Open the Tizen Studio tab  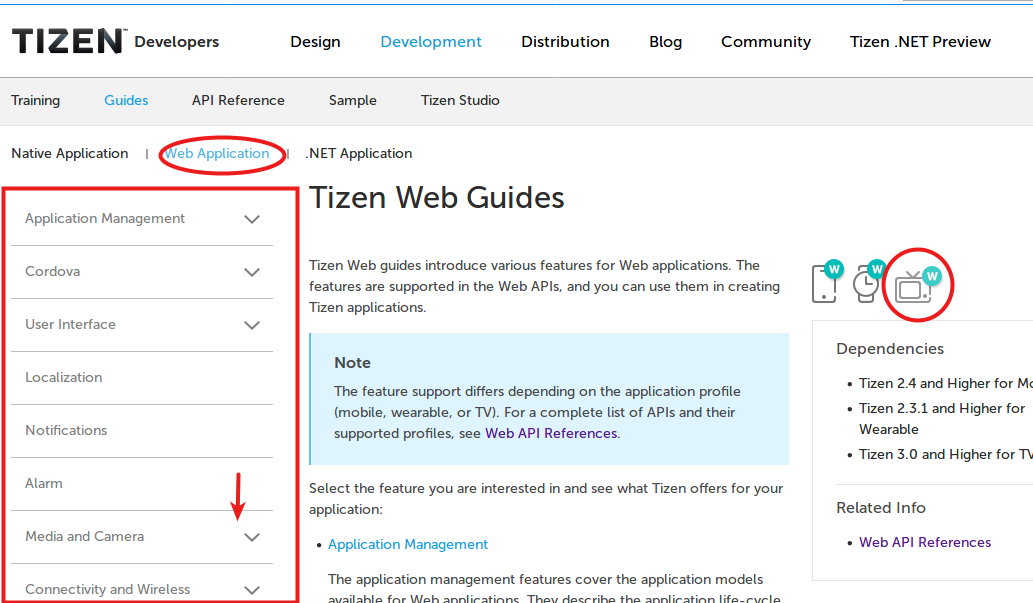460,100
